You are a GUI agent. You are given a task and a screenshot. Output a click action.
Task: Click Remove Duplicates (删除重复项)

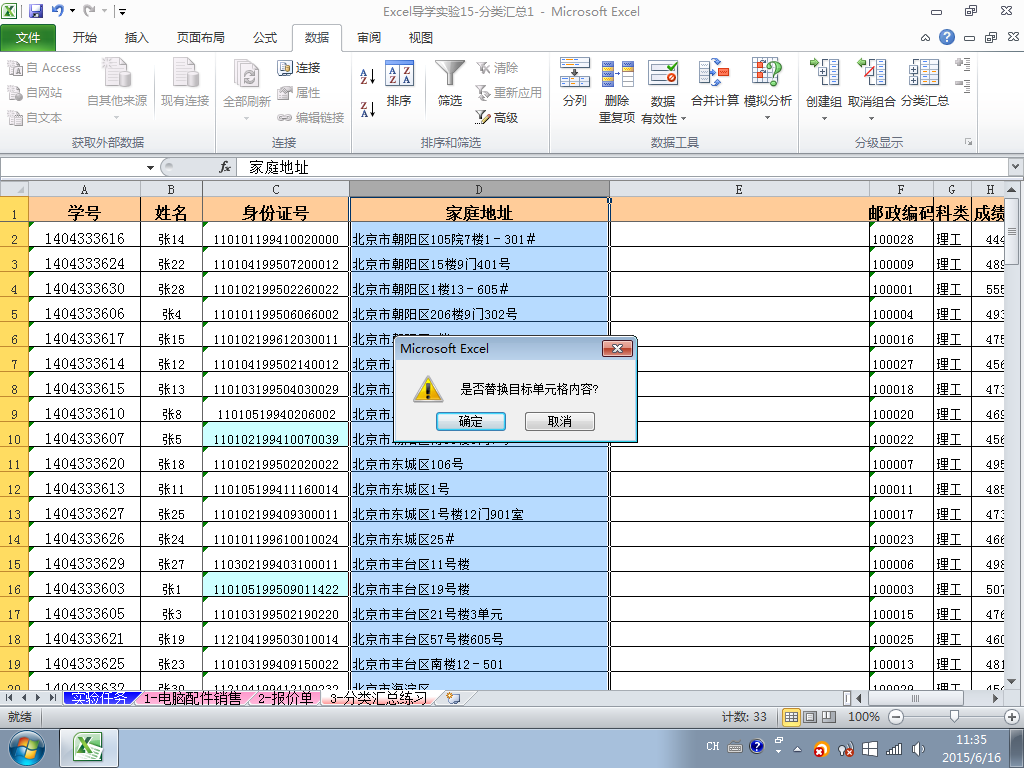(617, 90)
